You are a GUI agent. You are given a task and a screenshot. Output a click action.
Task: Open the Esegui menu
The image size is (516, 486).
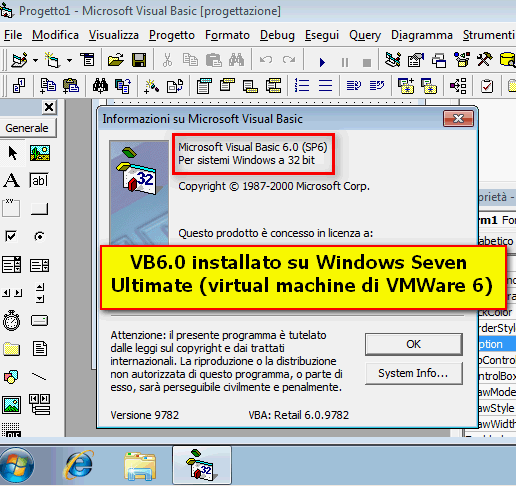tap(322, 35)
